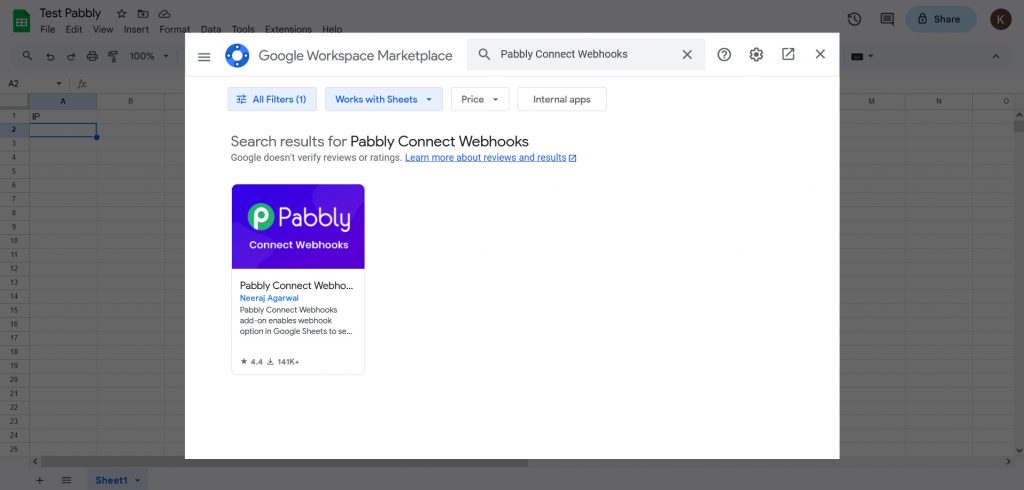Click the Google Workspace Marketplace logo
Viewport: 1024px width, 490px height.
pos(237,56)
